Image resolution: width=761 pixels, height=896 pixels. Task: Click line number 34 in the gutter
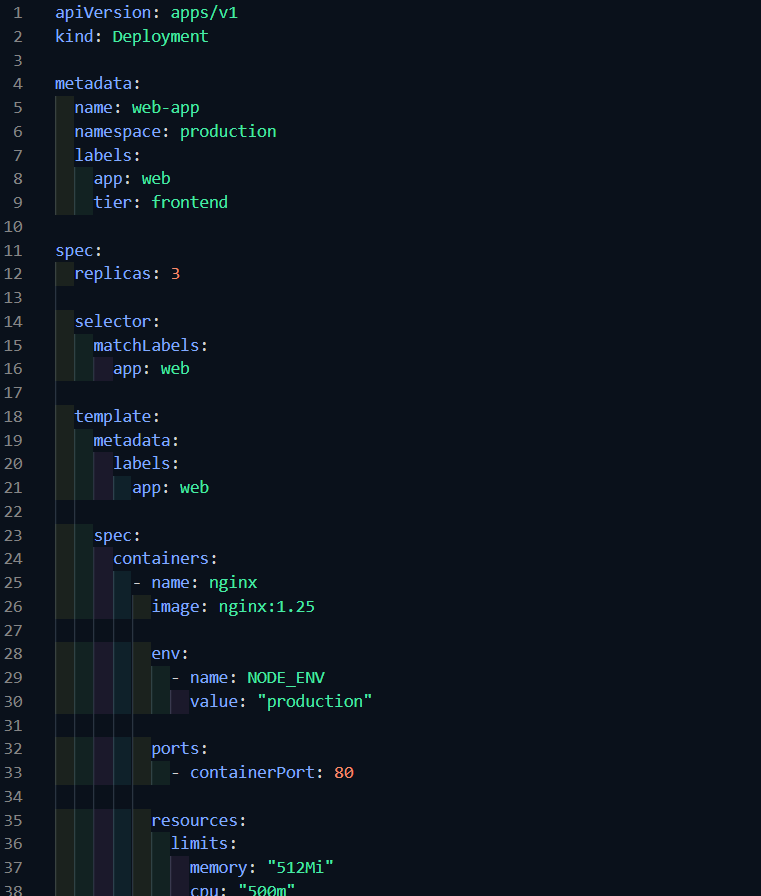click(13, 797)
